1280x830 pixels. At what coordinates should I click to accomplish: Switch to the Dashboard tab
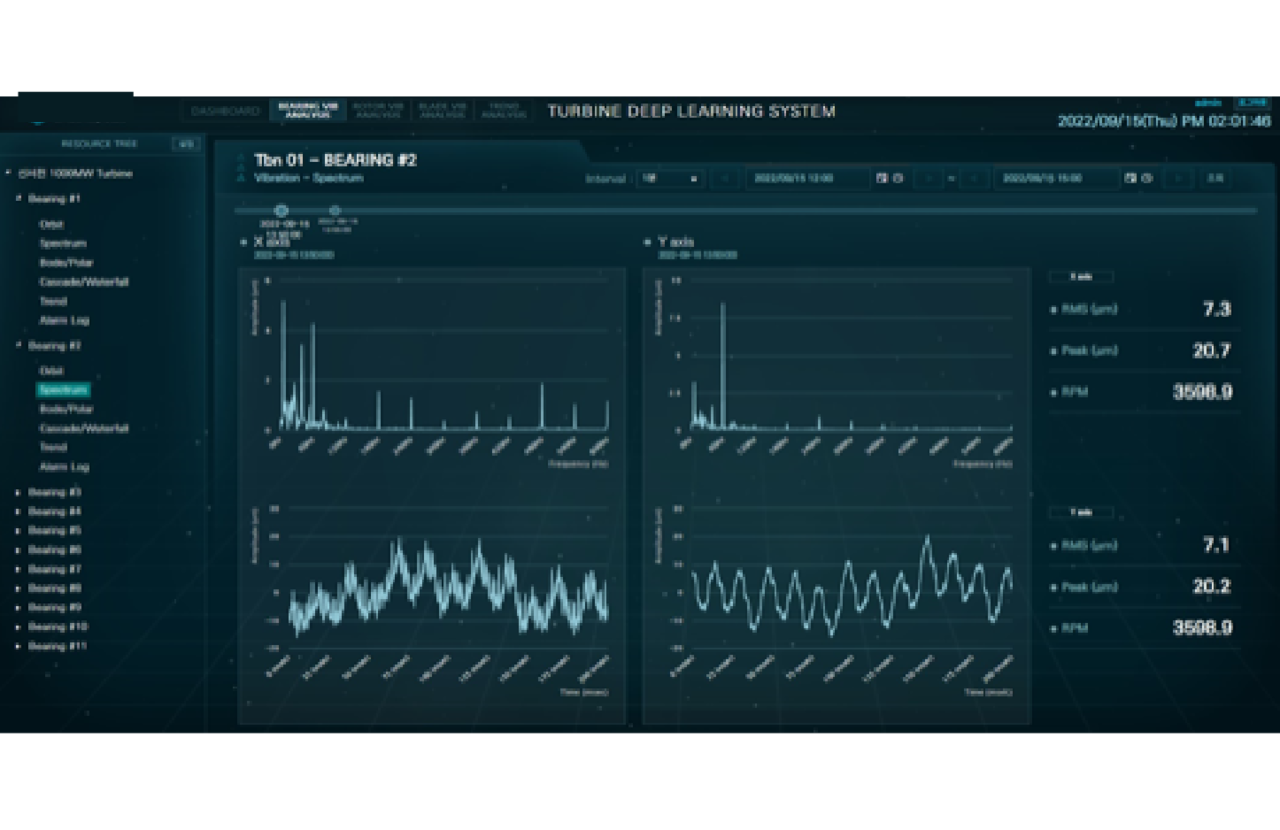(225, 111)
